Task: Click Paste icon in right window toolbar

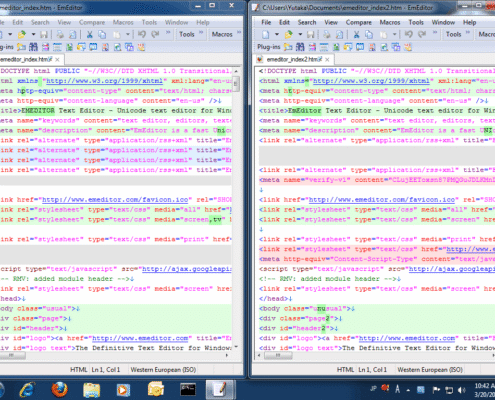Action: tap(384, 34)
